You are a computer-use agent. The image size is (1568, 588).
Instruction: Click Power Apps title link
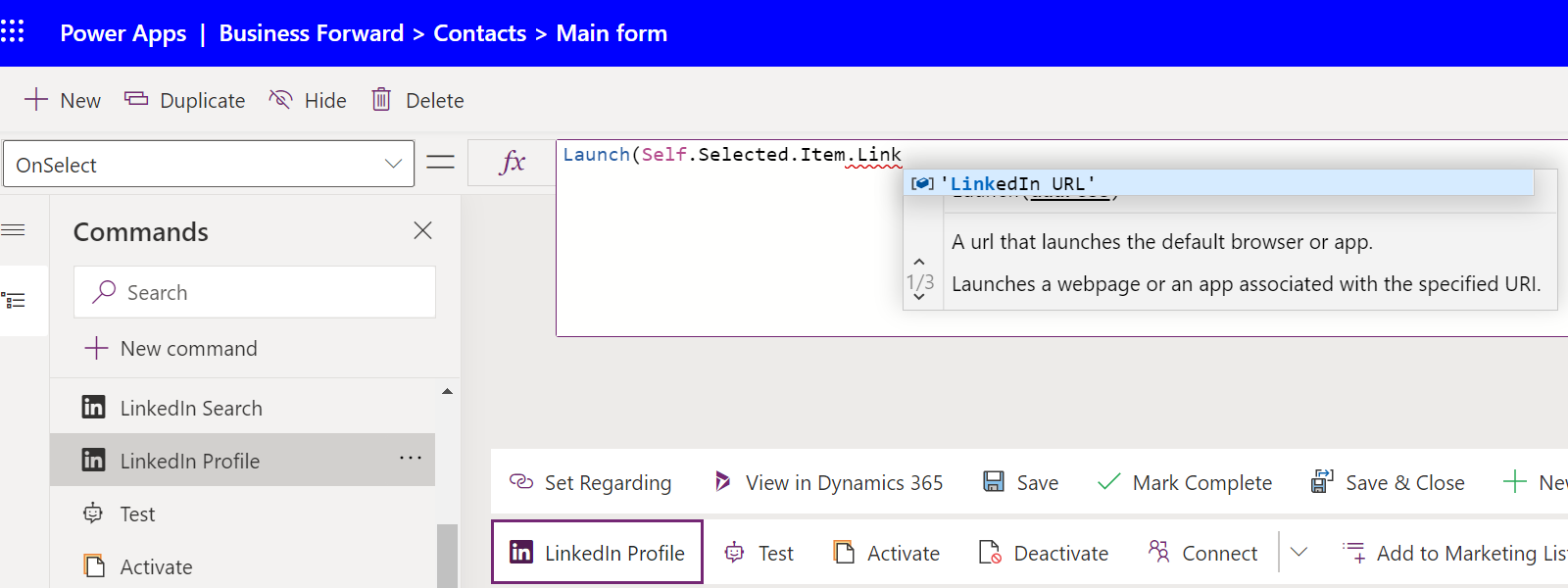click(122, 33)
